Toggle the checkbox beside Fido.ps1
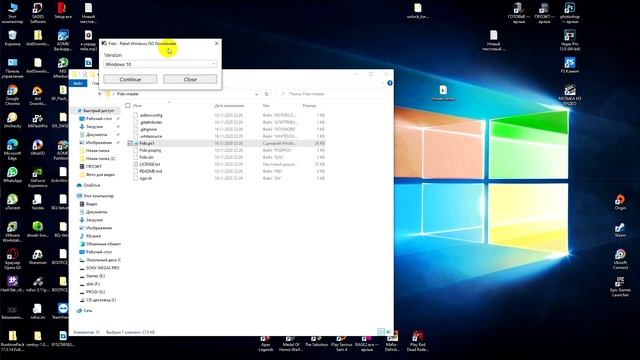This screenshot has width=640, height=360. (x=130, y=143)
